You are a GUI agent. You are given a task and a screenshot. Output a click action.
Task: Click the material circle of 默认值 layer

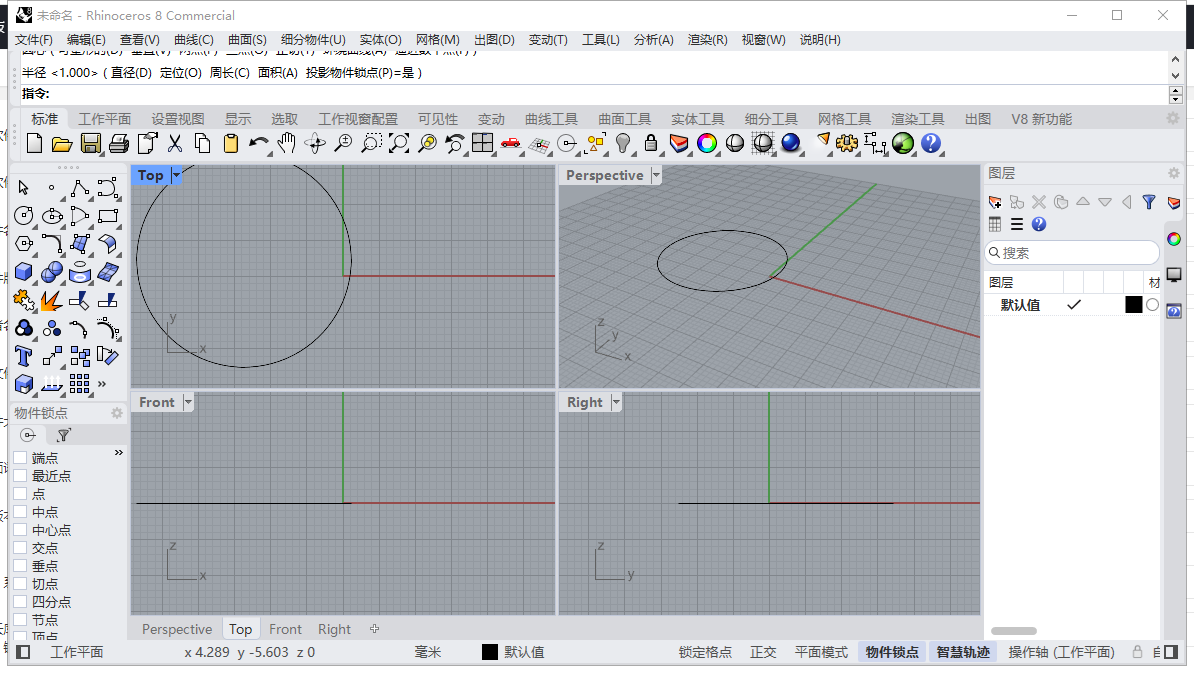(x=1152, y=305)
